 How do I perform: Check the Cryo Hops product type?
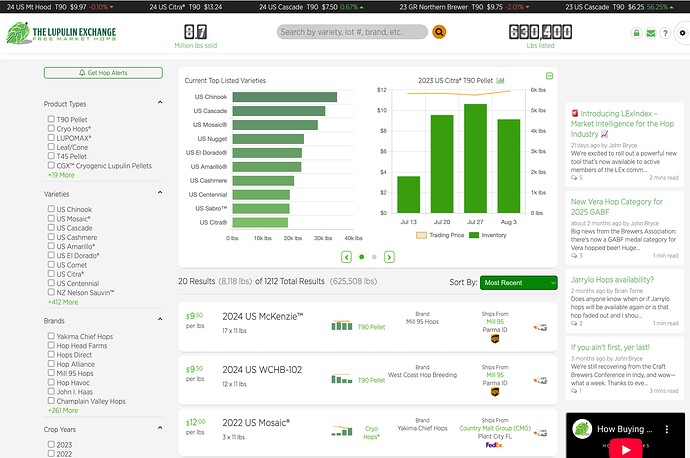pyautogui.click(x=51, y=128)
